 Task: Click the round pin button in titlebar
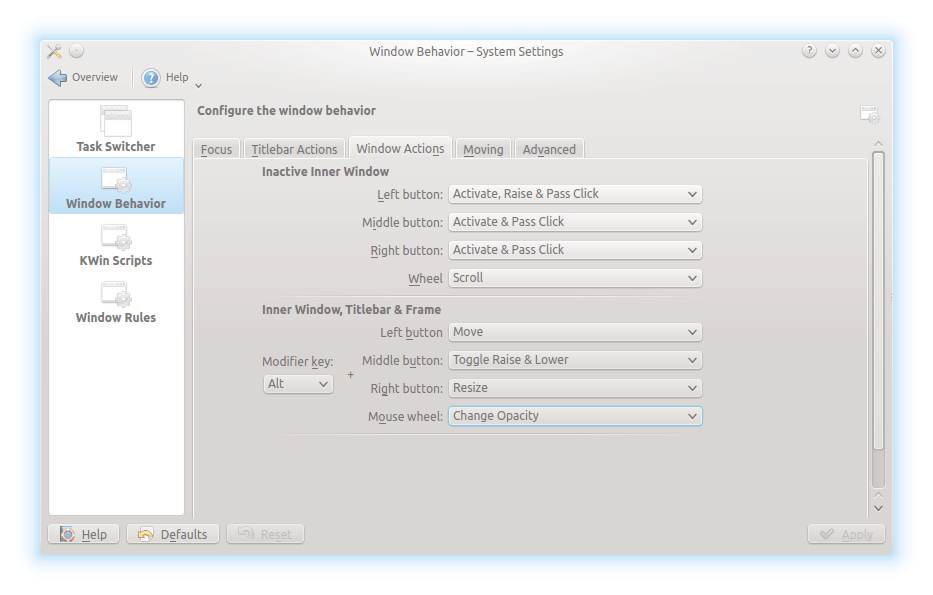pos(77,51)
